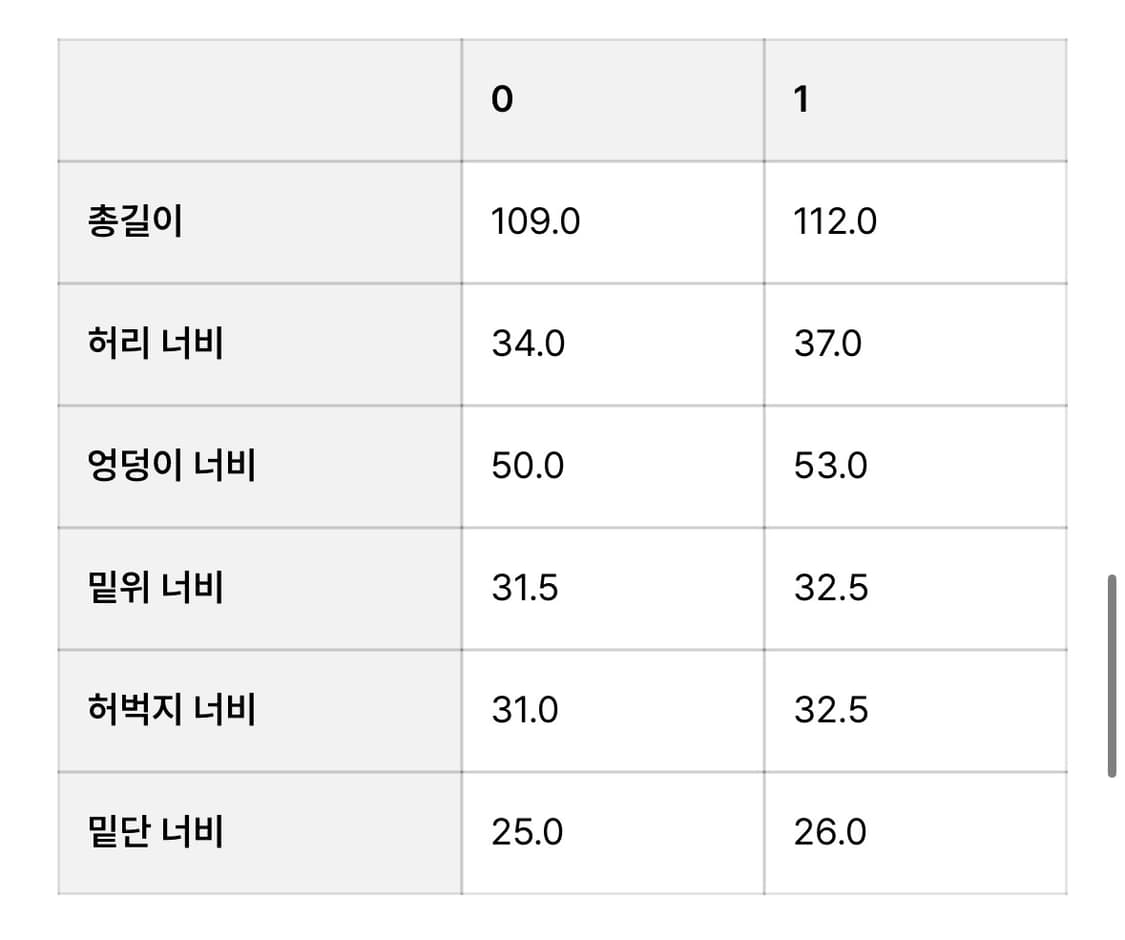Tap the 밑단 너비 row label
The image size is (1125, 940).
(156, 832)
